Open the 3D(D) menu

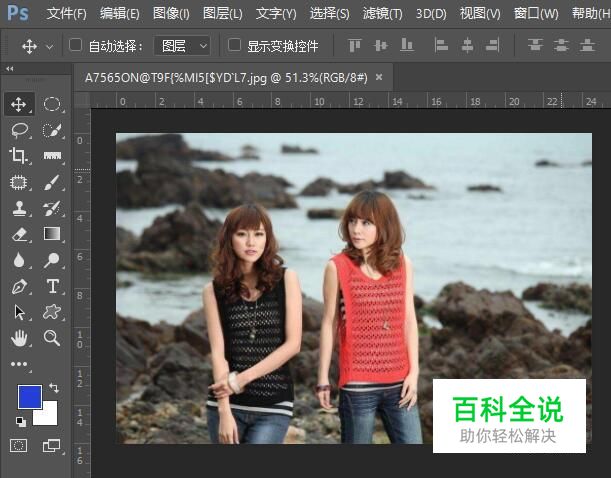pyautogui.click(x=431, y=14)
